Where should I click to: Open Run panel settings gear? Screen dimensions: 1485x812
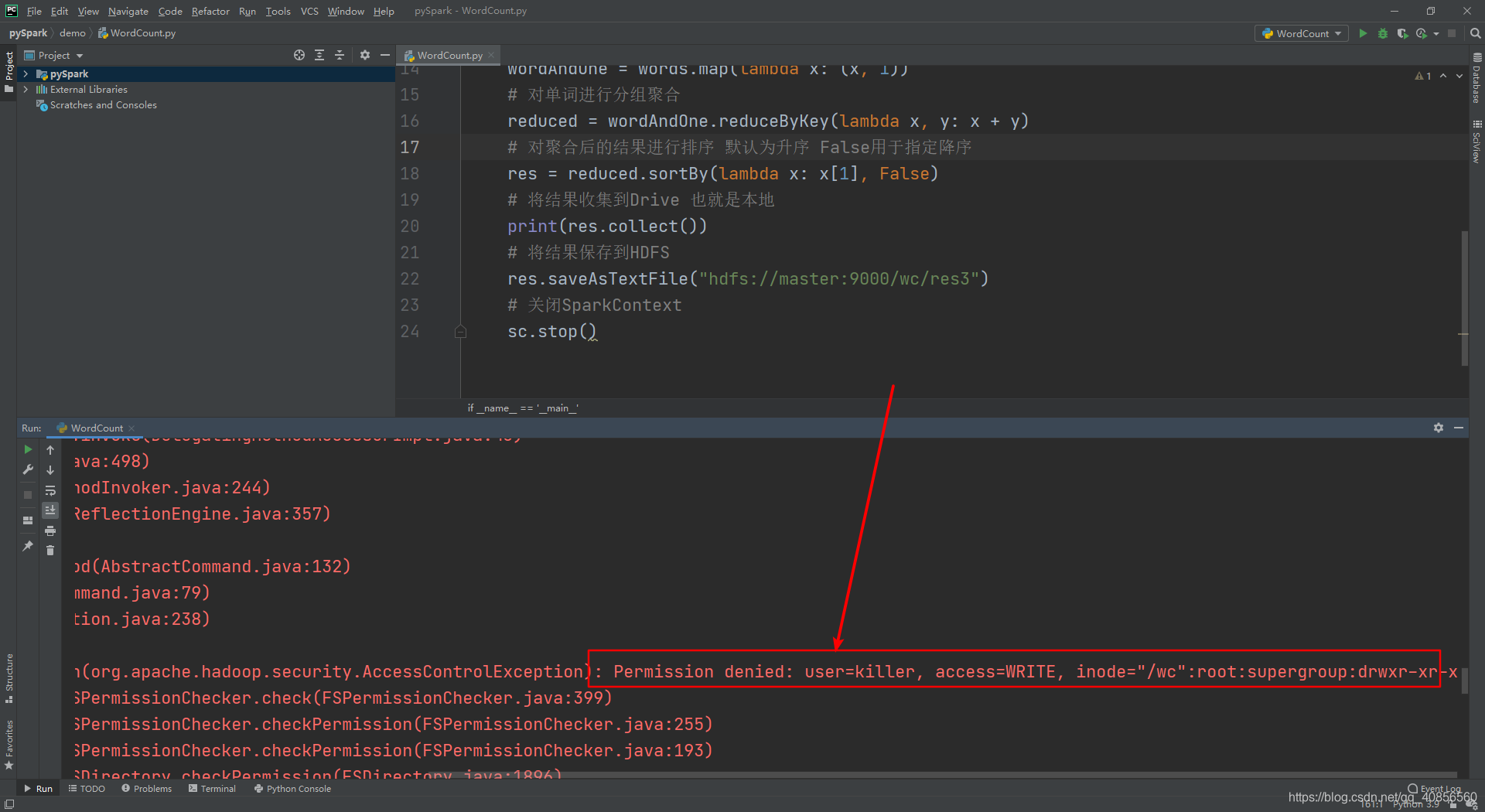pyautogui.click(x=1439, y=428)
